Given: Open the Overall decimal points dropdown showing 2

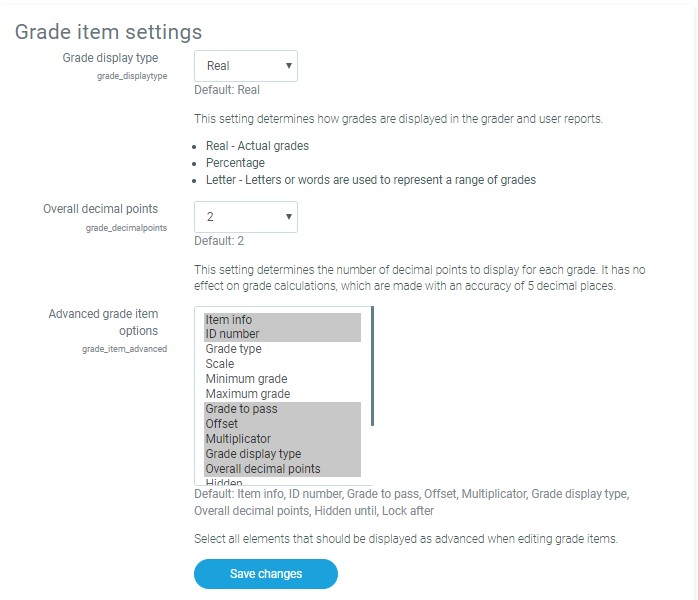Looking at the screenshot, I should point(245,217).
